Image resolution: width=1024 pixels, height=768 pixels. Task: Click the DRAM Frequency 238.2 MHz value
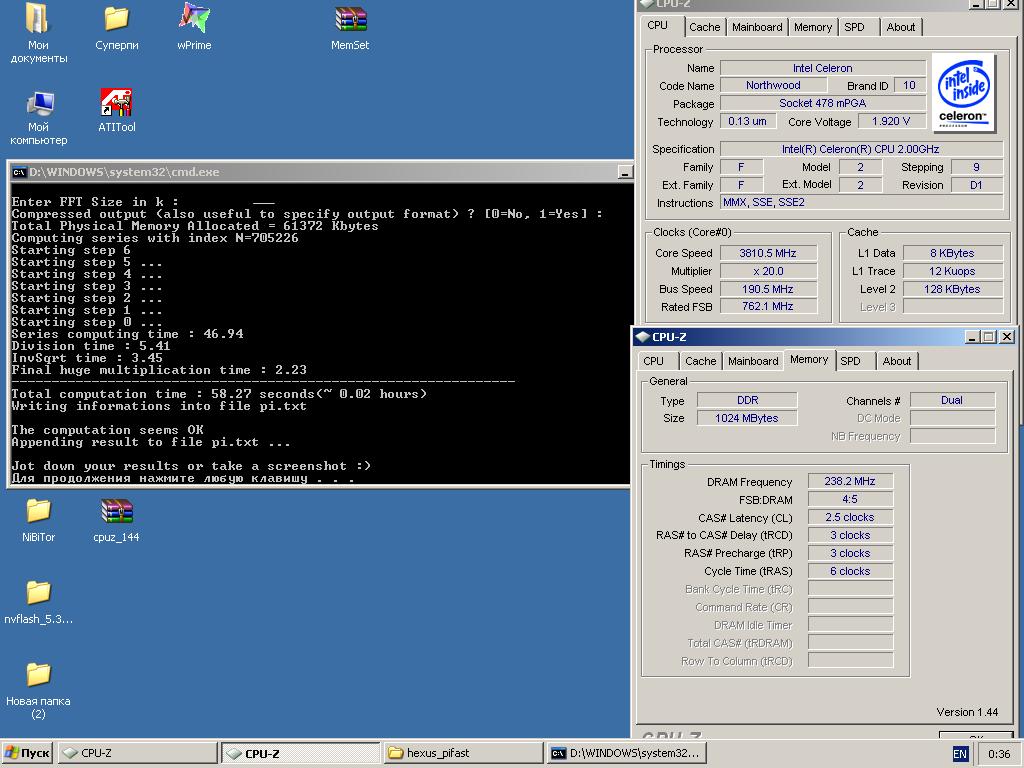[850, 481]
